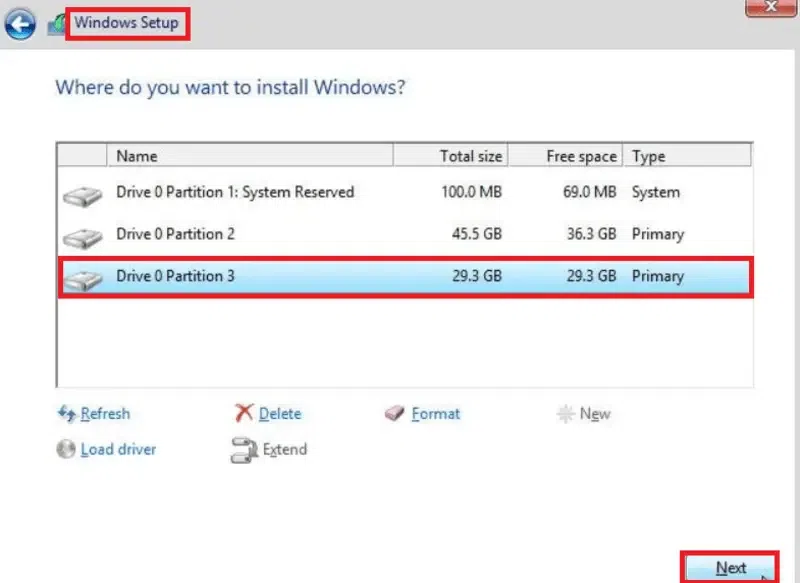Screen dimensions: 800x583
Task: Click the drive icon for Partition 2
Action: pyautogui.click(x=83, y=238)
